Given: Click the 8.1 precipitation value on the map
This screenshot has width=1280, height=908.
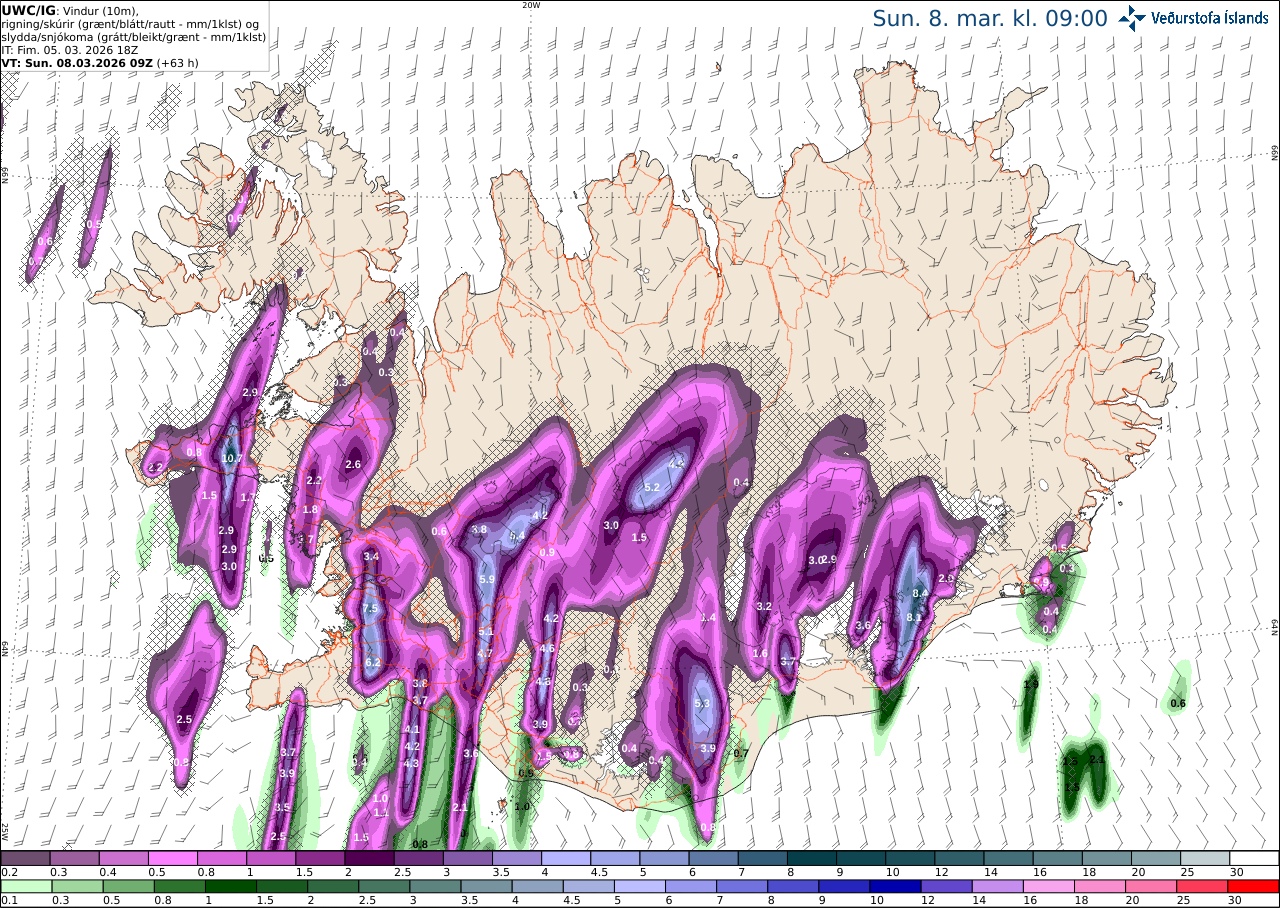Looking at the screenshot, I should [x=914, y=618].
